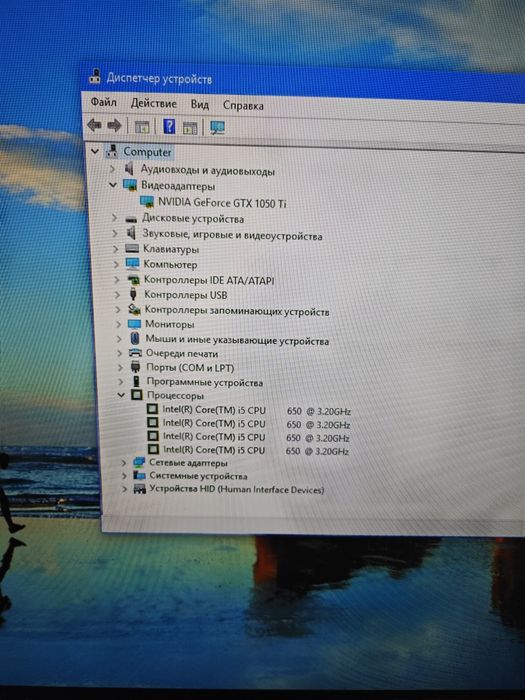Expand the Программные устройства category

[121, 382]
